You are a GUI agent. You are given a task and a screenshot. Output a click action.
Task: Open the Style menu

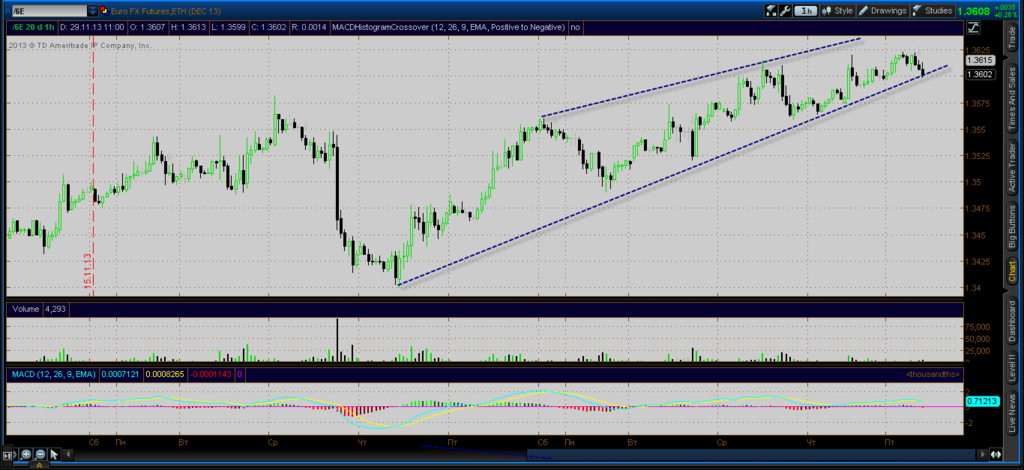(x=838, y=10)
